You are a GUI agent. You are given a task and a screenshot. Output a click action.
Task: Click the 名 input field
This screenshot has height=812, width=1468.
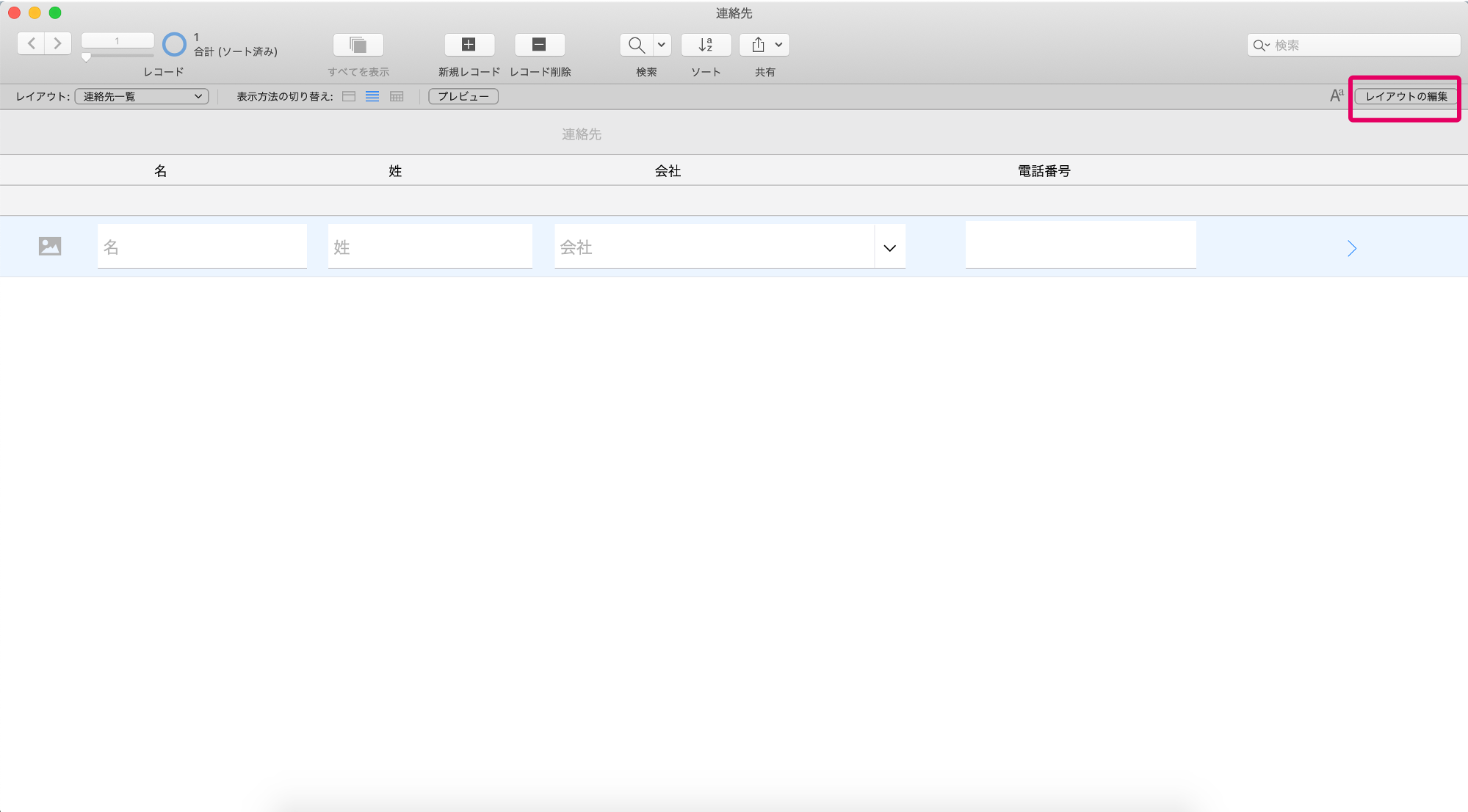[x=202, y=246]
